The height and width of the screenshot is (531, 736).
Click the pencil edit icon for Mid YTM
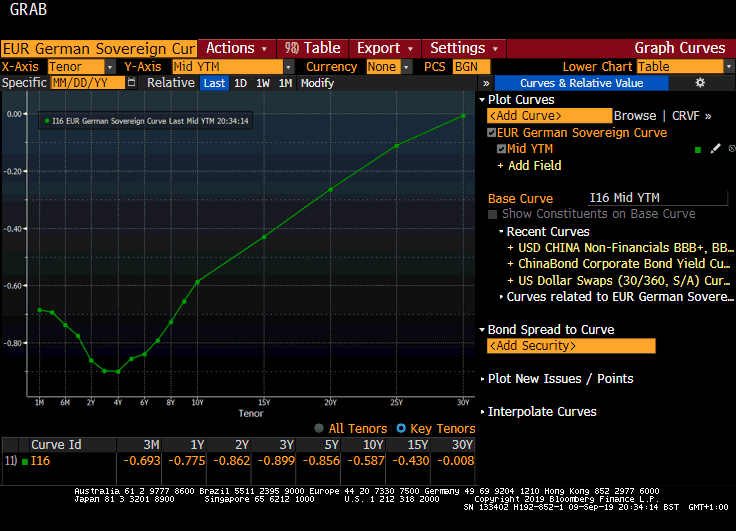pyautogui.click(x=715, y=149)
